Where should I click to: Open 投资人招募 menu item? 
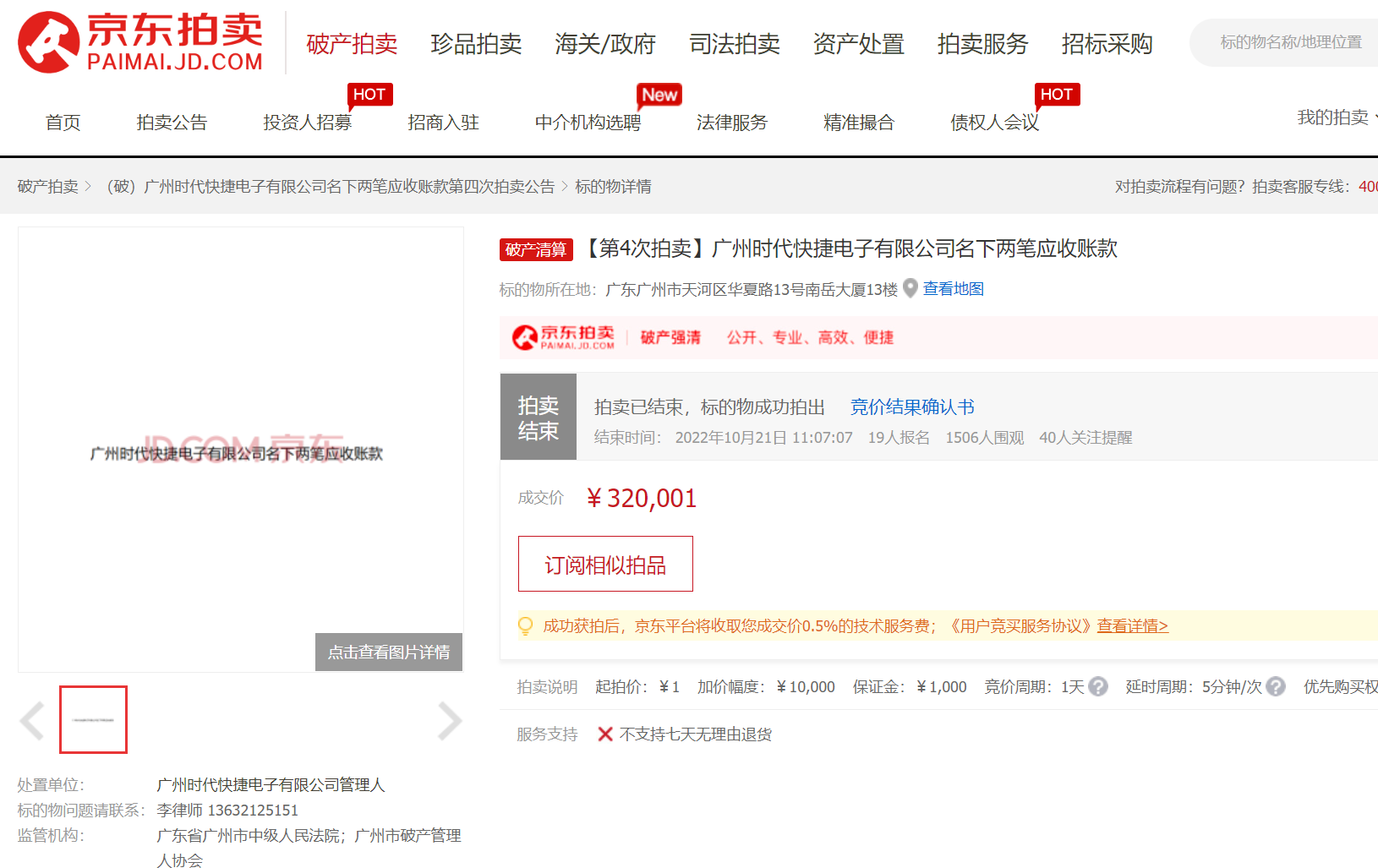tap(307, 123)
